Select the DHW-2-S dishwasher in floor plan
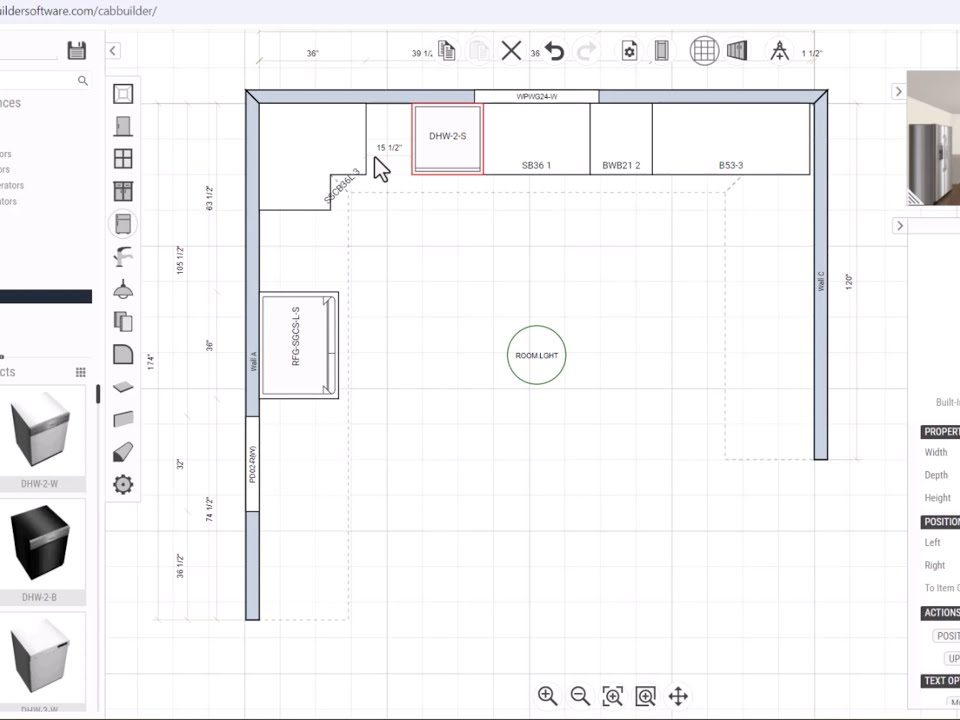Screen dimensions: 960x720 click(x=447, y=137)
